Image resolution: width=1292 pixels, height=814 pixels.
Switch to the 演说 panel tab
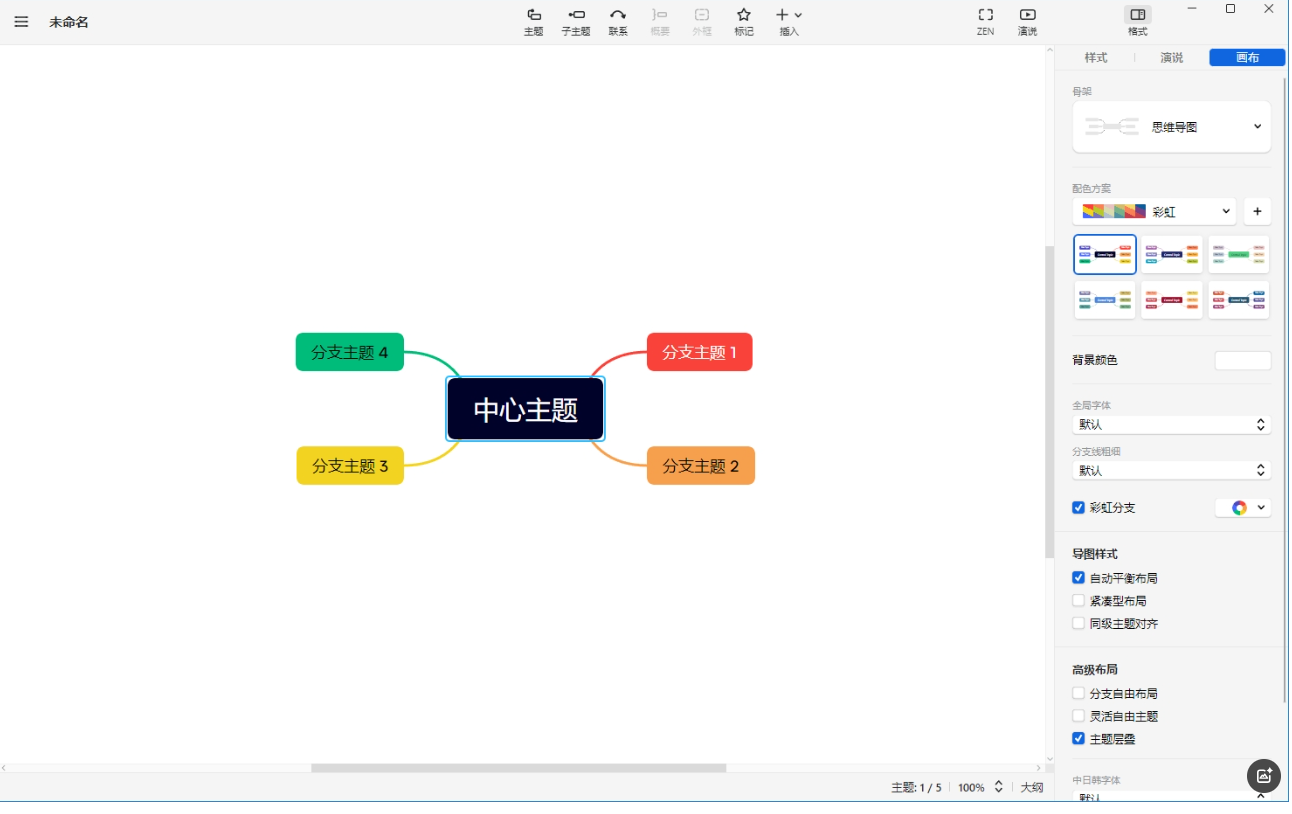[1172, 58]
